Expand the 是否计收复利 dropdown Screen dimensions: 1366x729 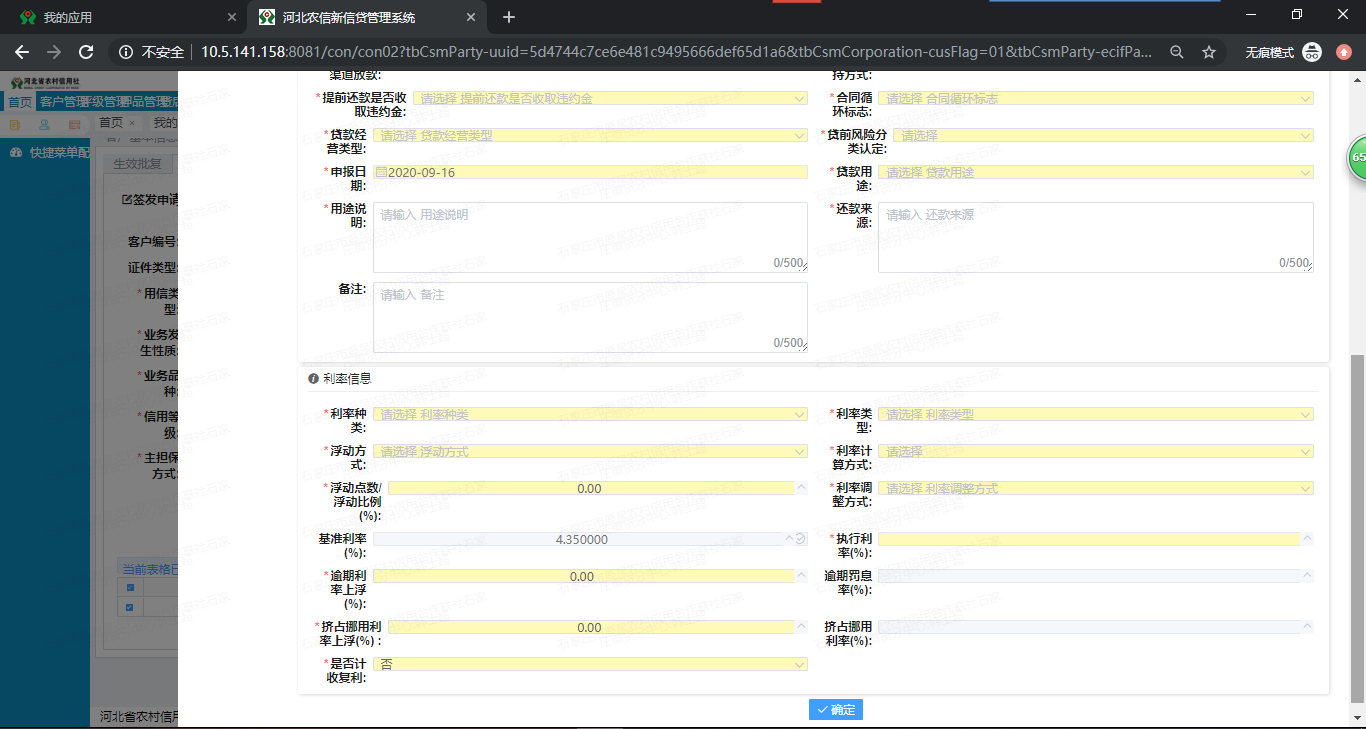(590, 664)
